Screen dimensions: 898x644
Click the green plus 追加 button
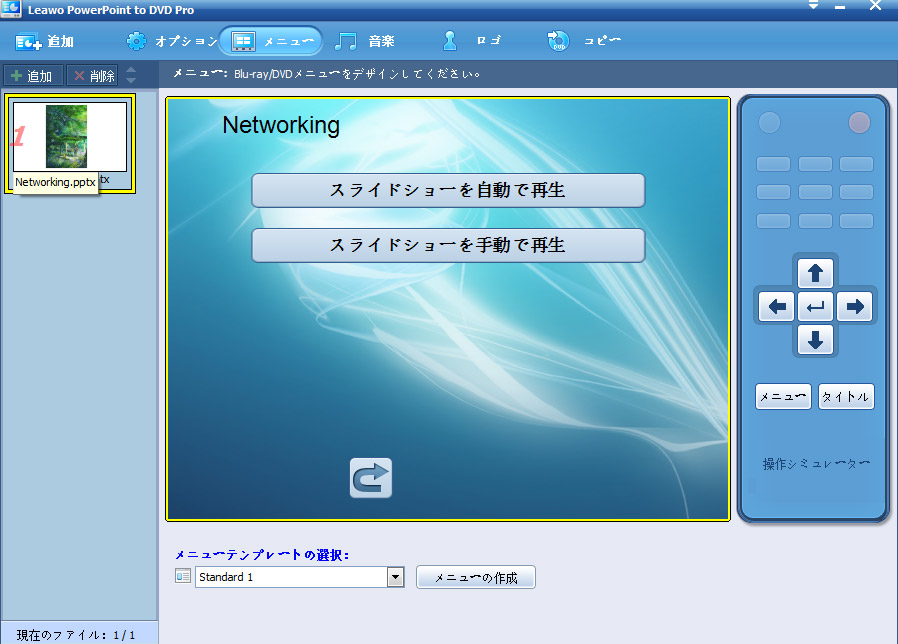tap(33, 76)
